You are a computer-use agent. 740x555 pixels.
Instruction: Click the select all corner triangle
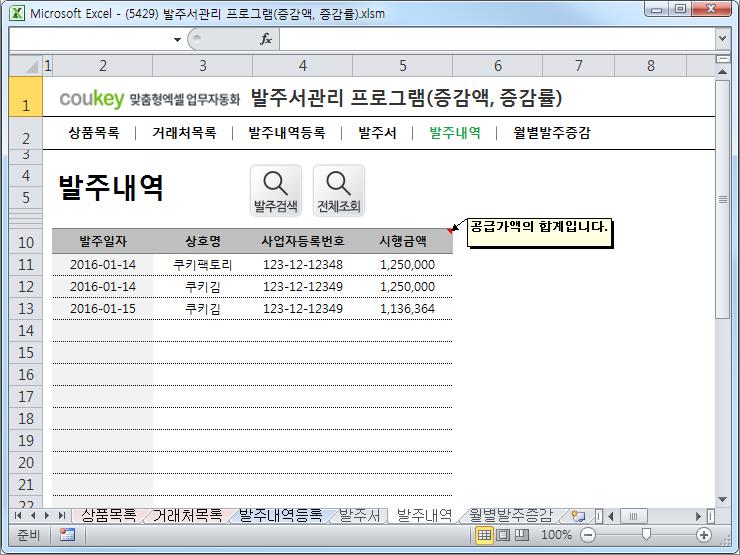click(26, 66)
